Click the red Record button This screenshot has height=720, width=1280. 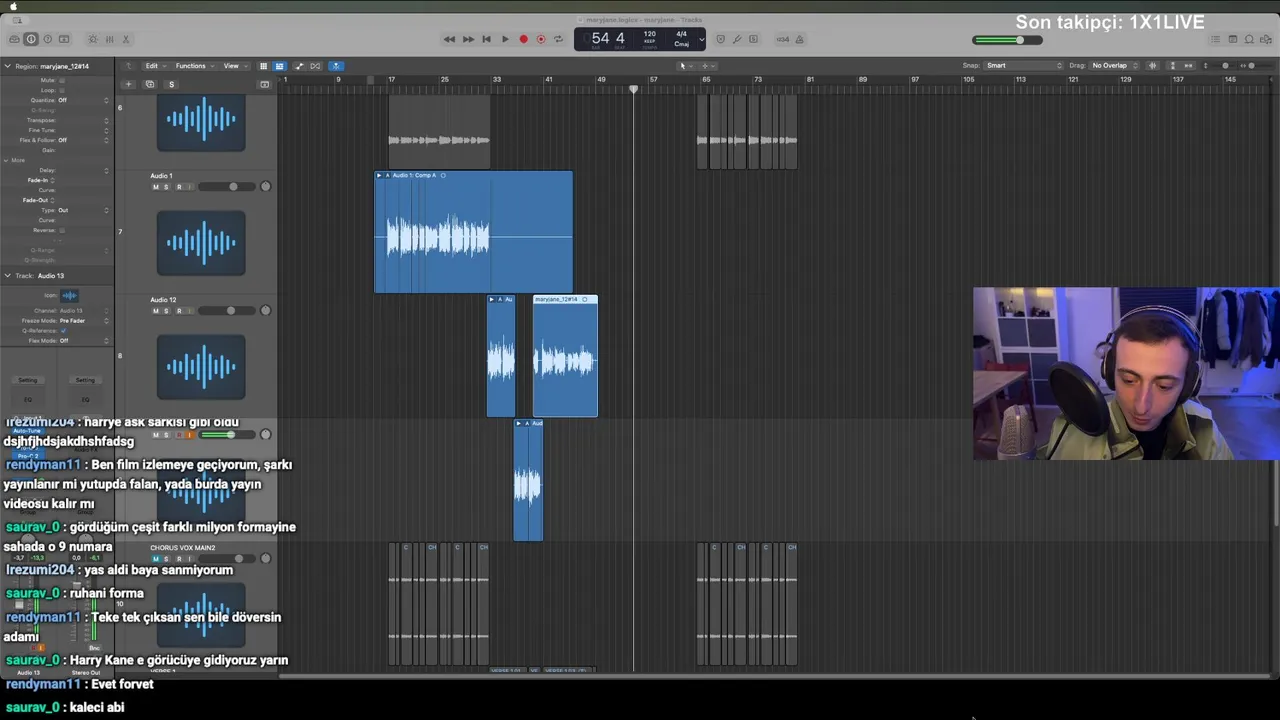click(x=523, y=39)
